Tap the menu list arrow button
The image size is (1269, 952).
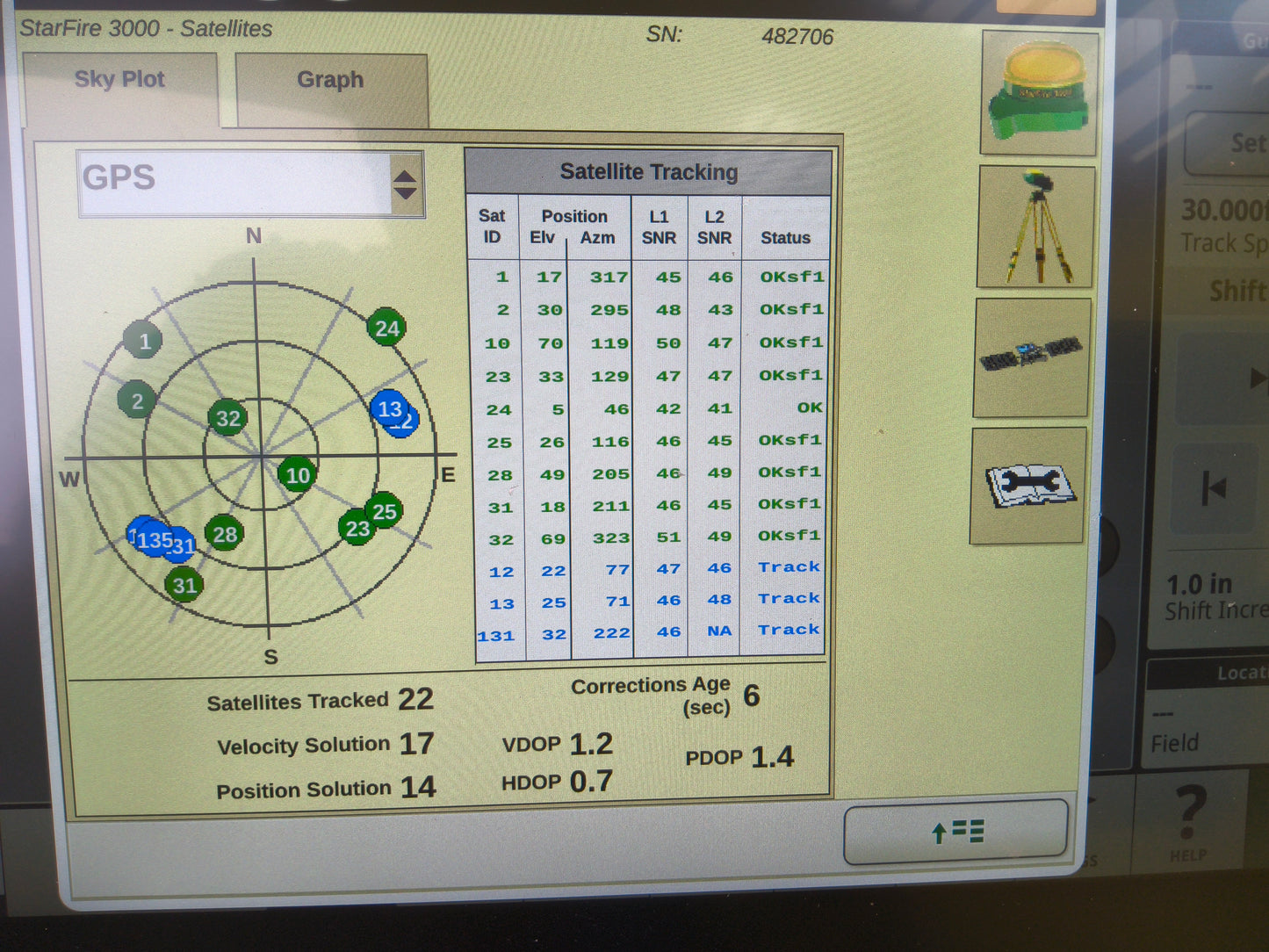(955, 831)
